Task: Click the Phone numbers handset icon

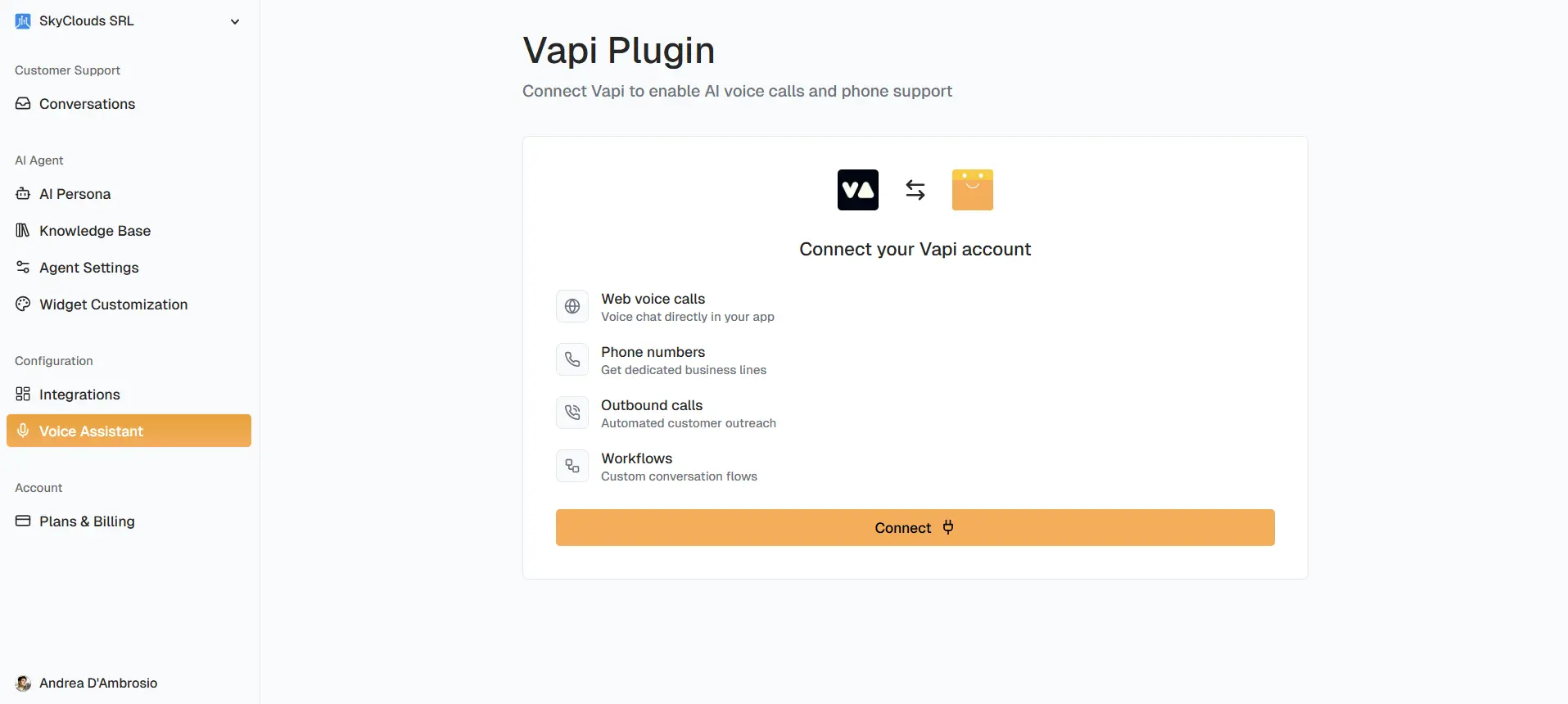Action: (x=572, y=359)
